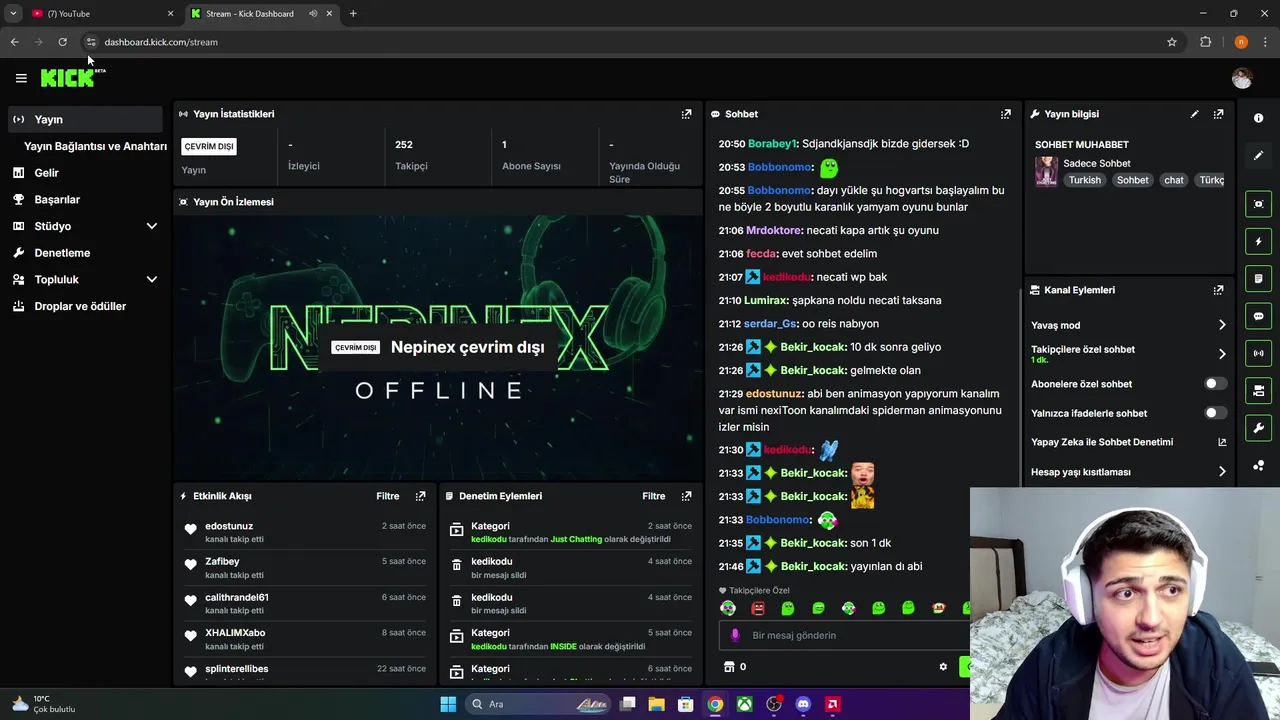
Task: Open File Explorer from the taskbar
Action: point(657,704)
